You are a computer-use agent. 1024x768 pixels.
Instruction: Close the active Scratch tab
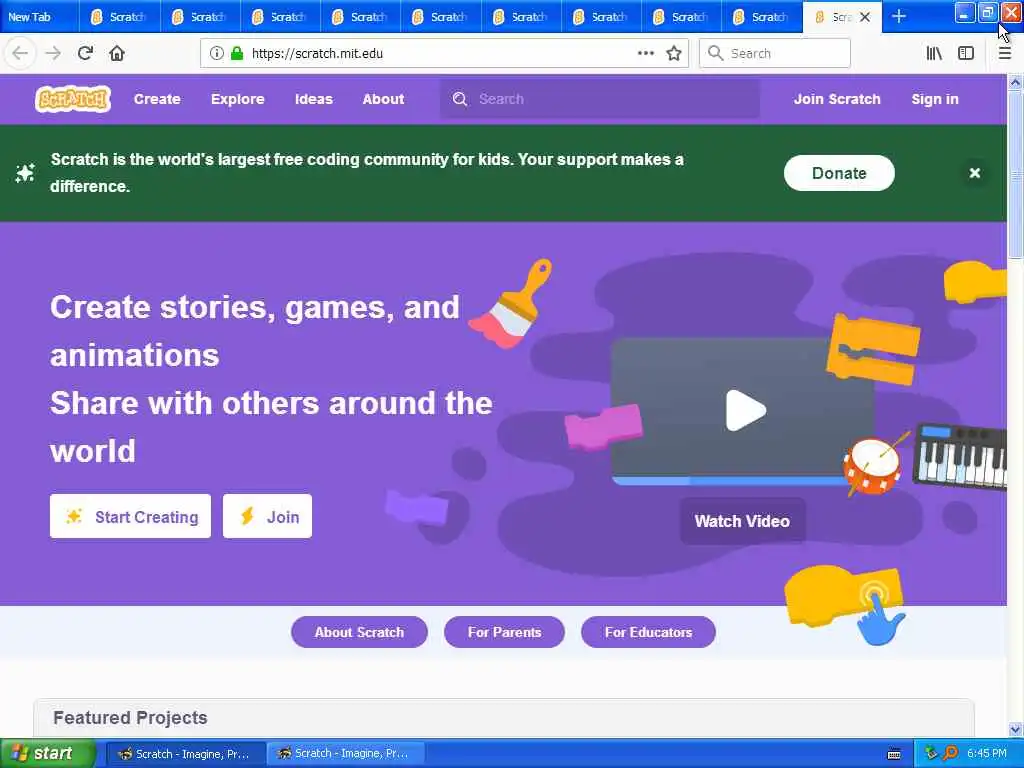pos(865,17)
